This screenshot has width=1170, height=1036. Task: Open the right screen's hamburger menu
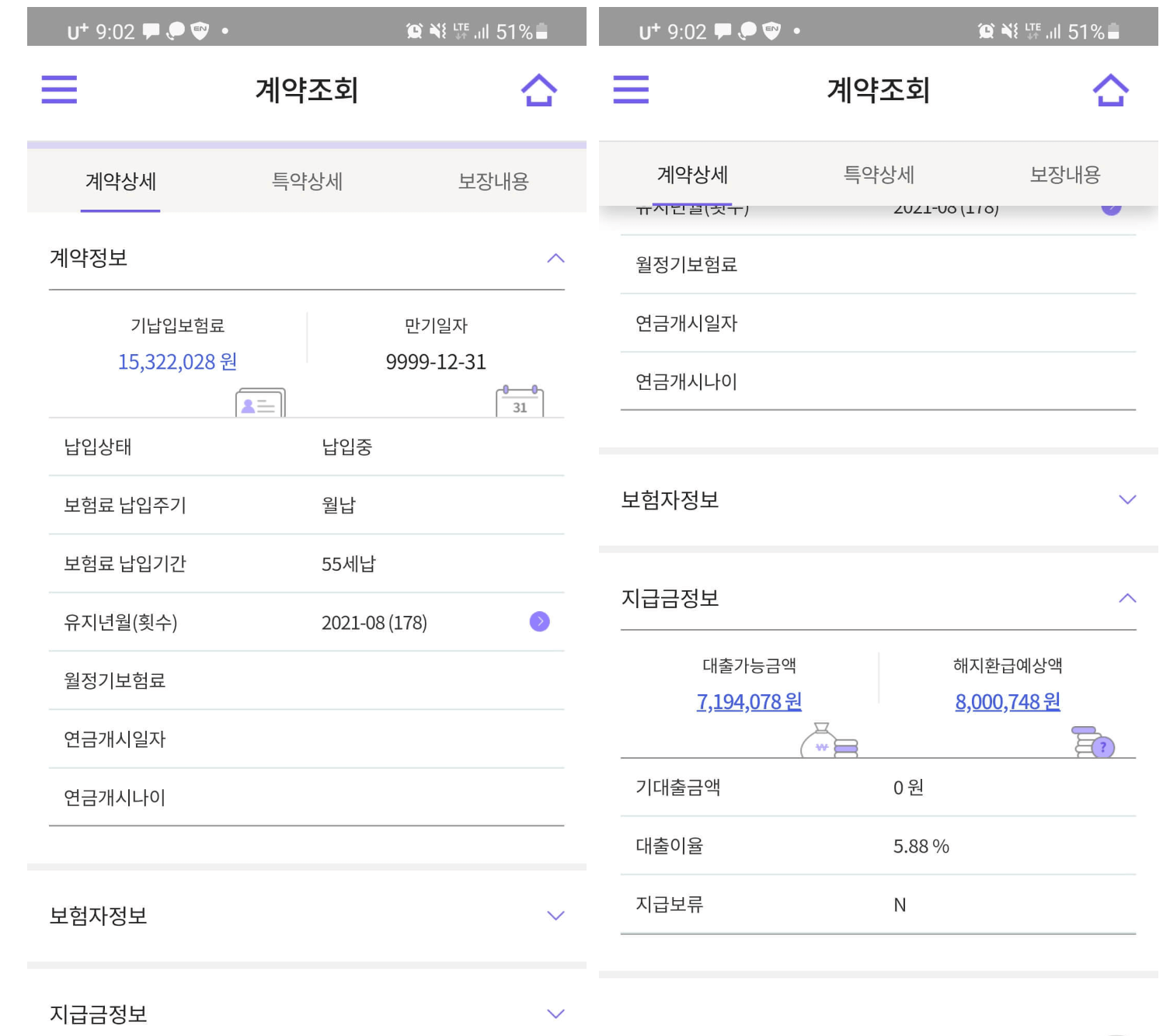pos(630,90)
